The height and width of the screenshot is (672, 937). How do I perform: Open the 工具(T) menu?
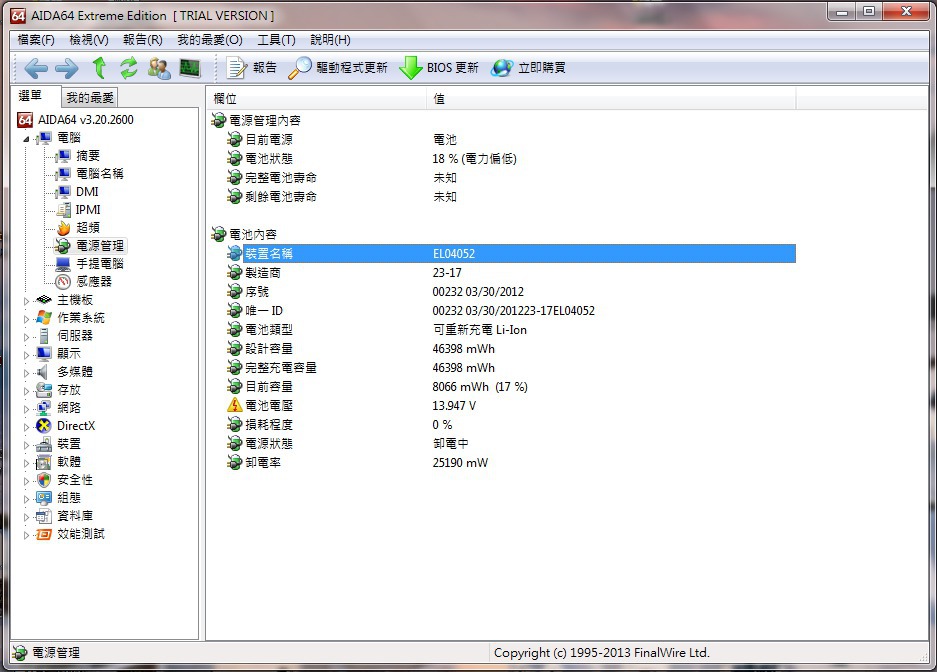pyautogui.click(x=276, y=40)
